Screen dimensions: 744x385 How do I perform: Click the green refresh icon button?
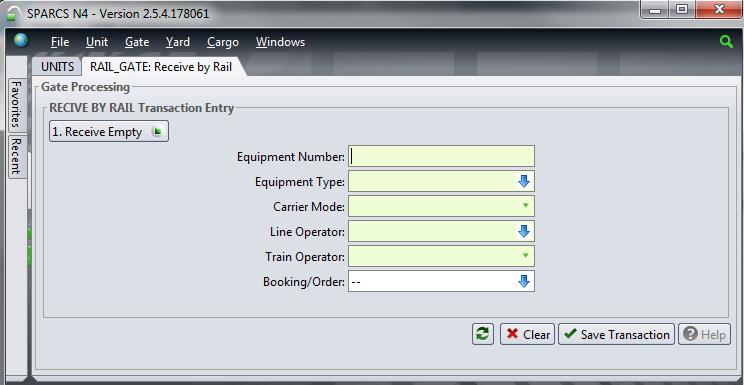point(483,334)
